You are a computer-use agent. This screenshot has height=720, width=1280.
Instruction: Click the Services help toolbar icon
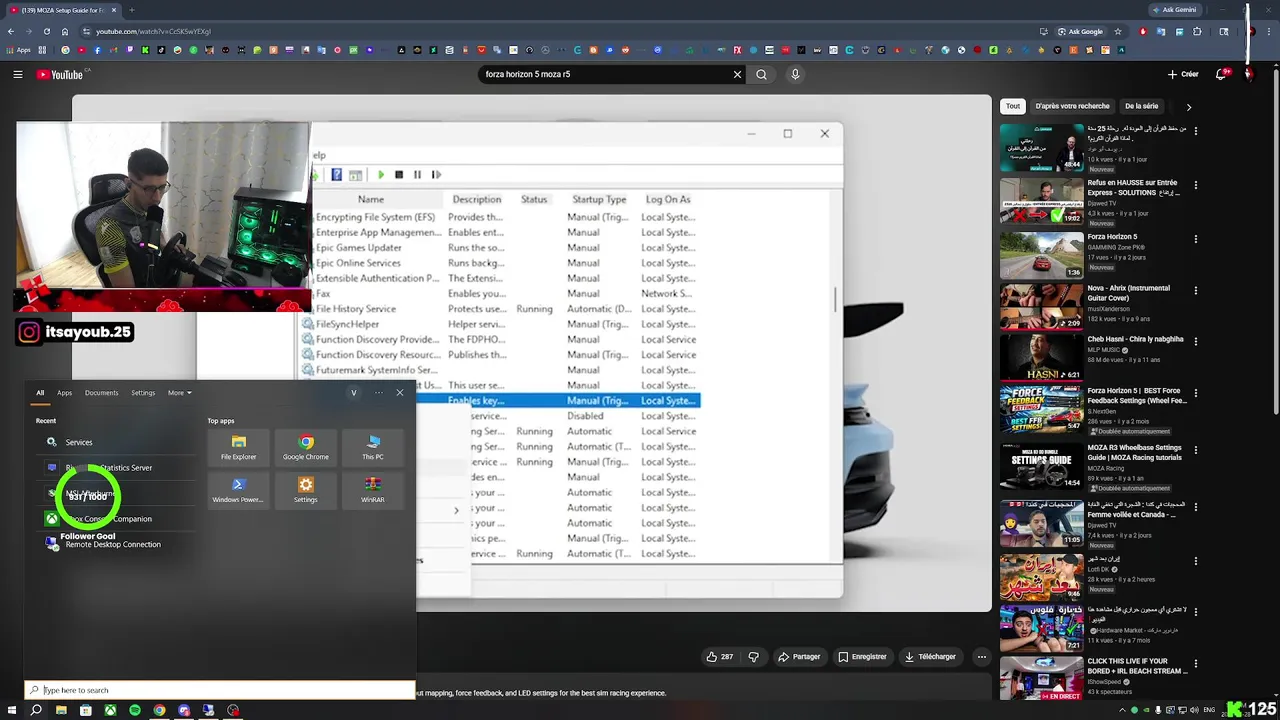[336, 175]
